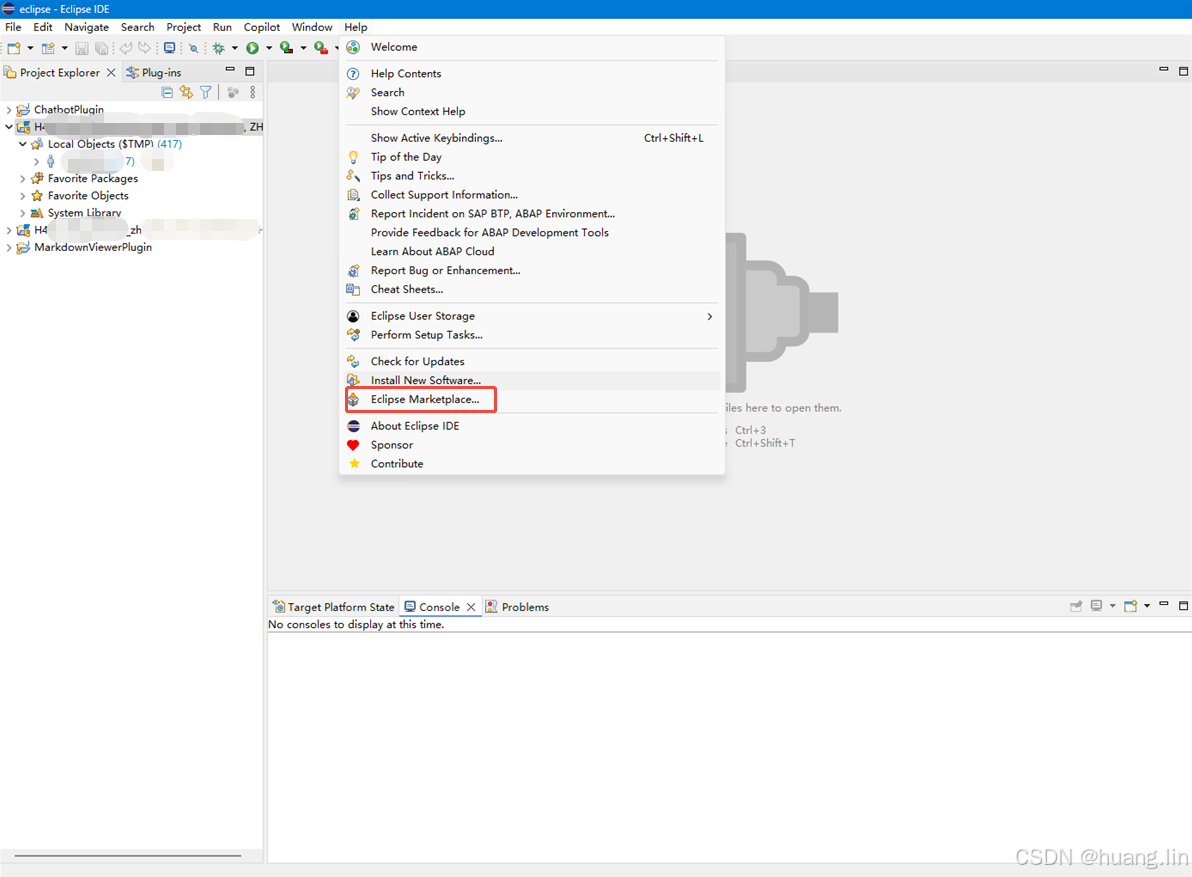Viewport: 1192px width, 877px height.
Task: Select the ChatbotPlugin project
Action: [68, 109]
